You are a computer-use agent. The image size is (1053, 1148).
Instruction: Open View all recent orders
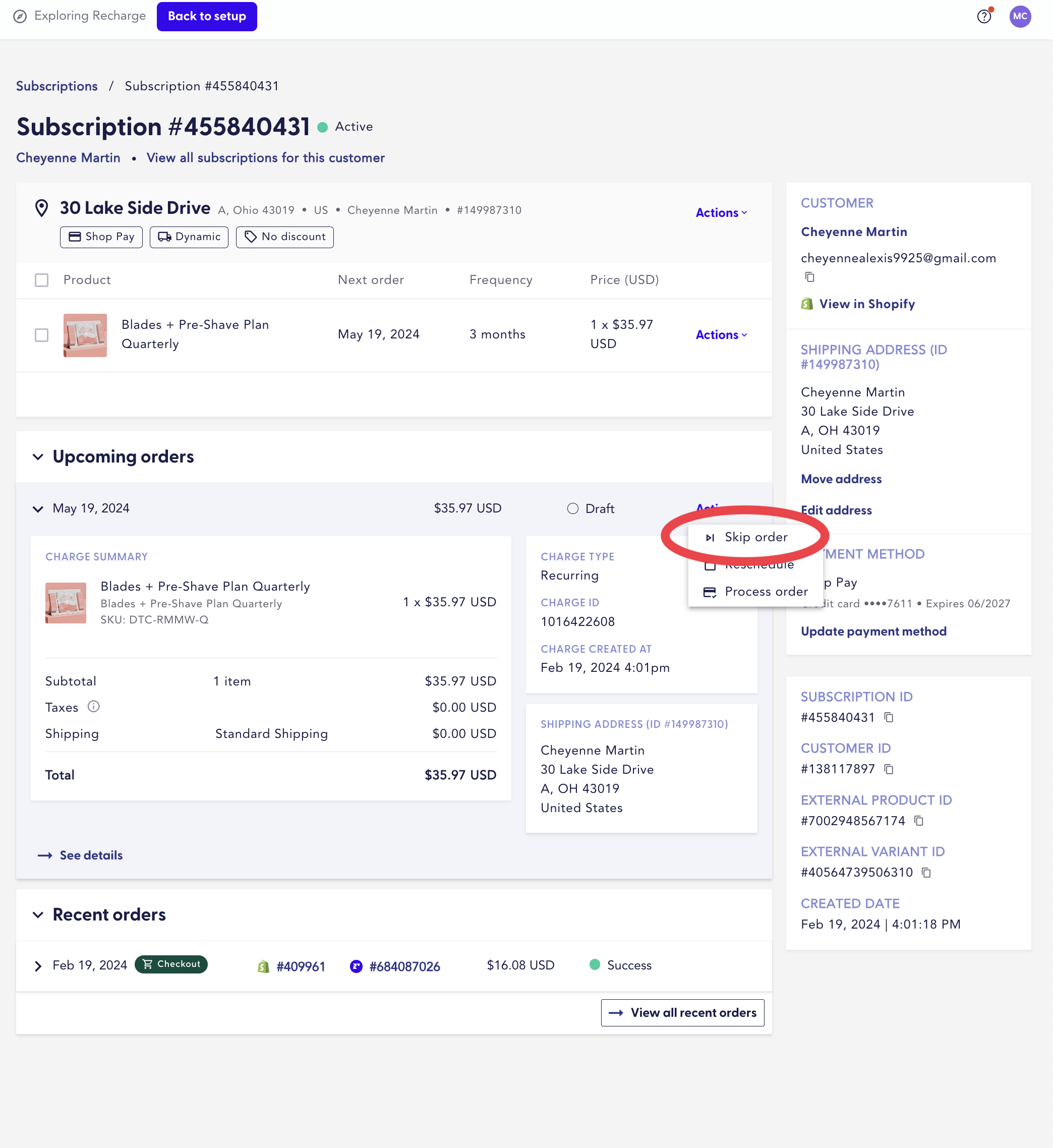pyautogui.click(x=683, y=1012)
